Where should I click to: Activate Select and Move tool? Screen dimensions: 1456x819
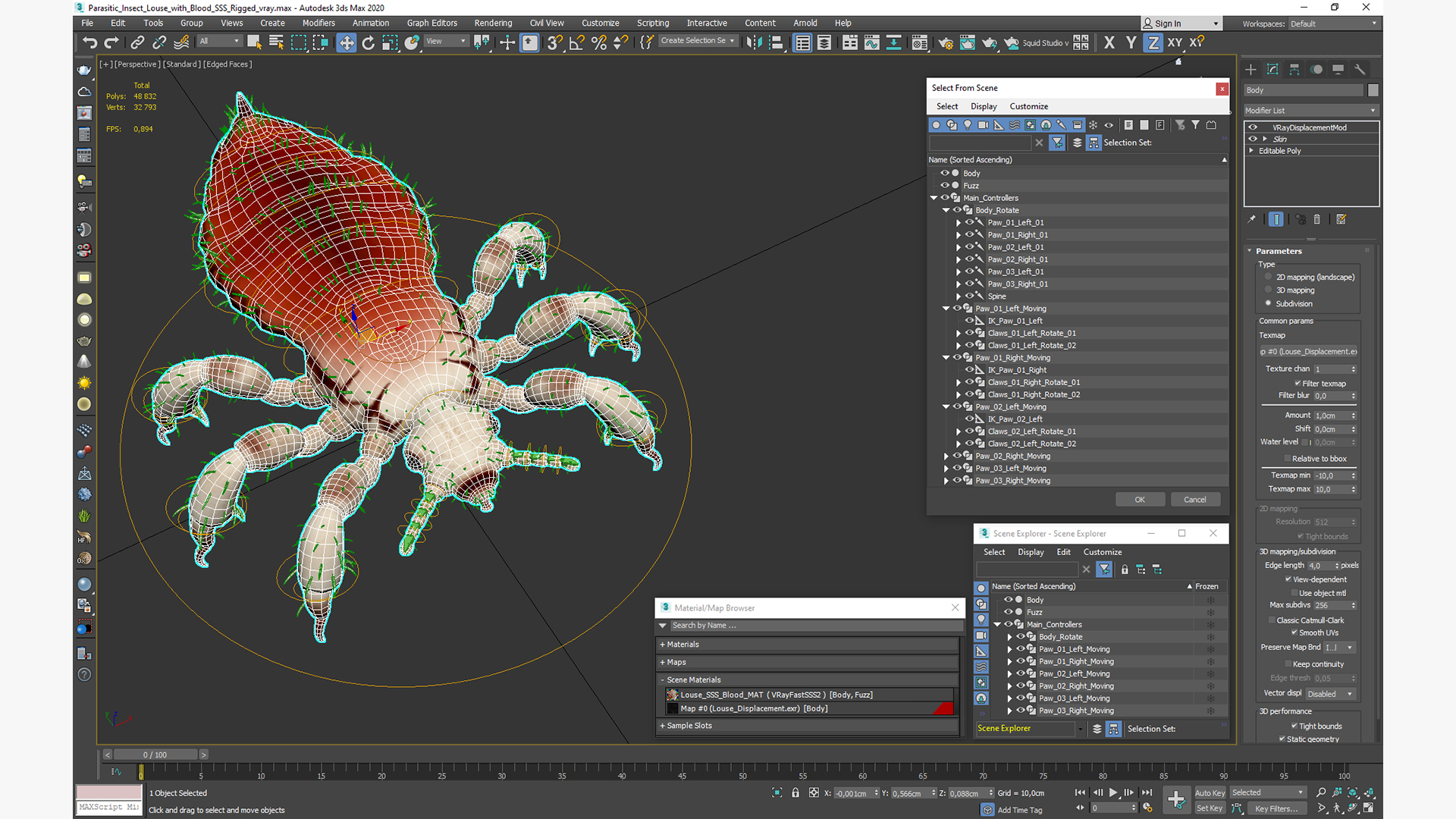(347, 43)
